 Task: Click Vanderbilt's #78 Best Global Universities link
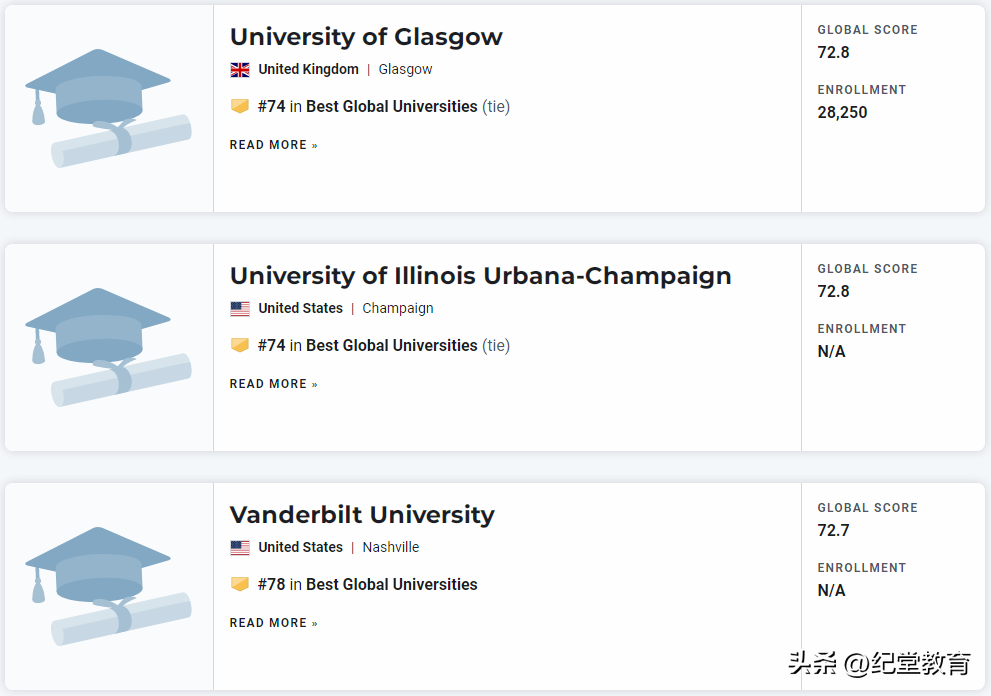(367, 584)
